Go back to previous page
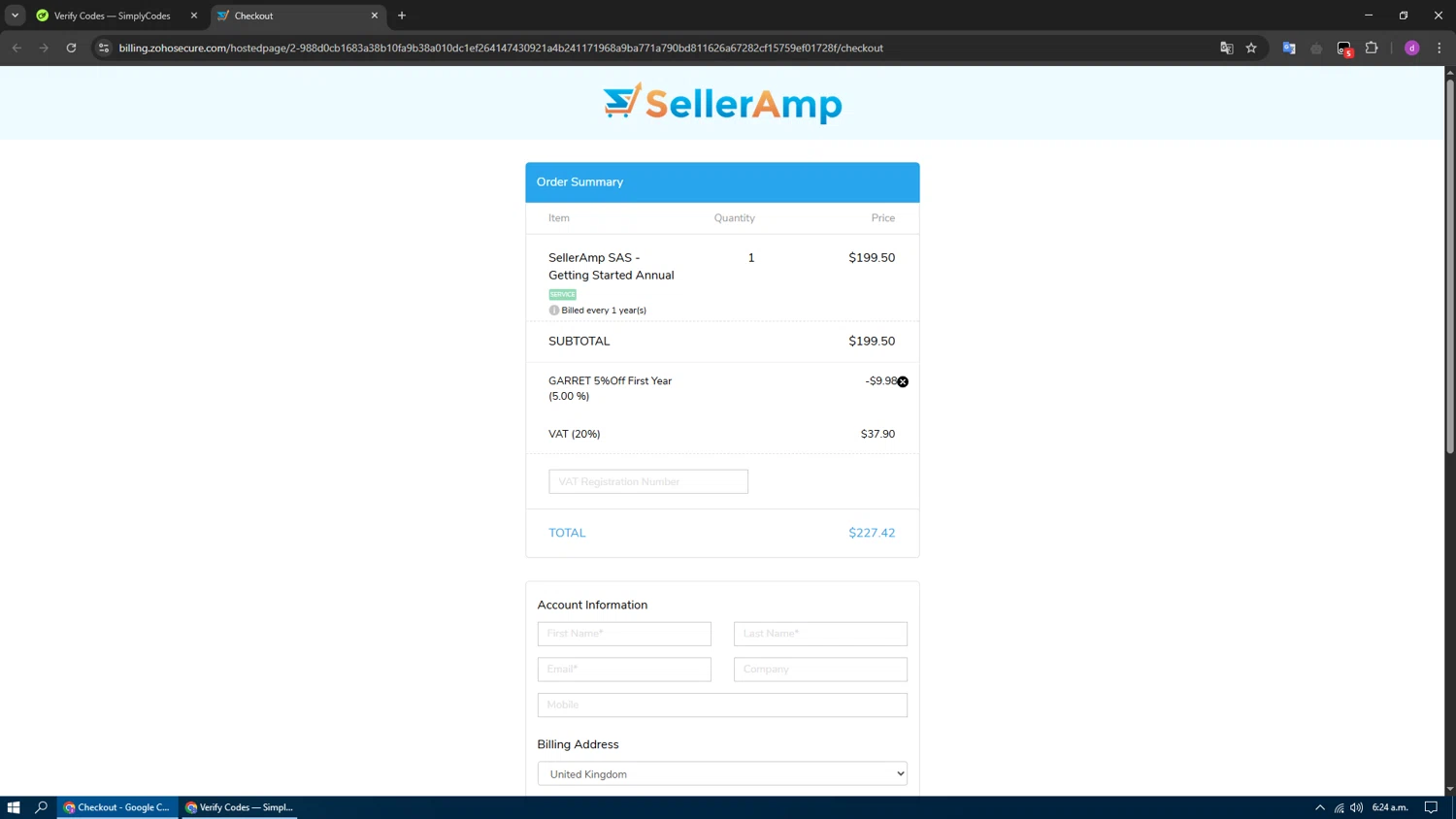 (17, 48)
